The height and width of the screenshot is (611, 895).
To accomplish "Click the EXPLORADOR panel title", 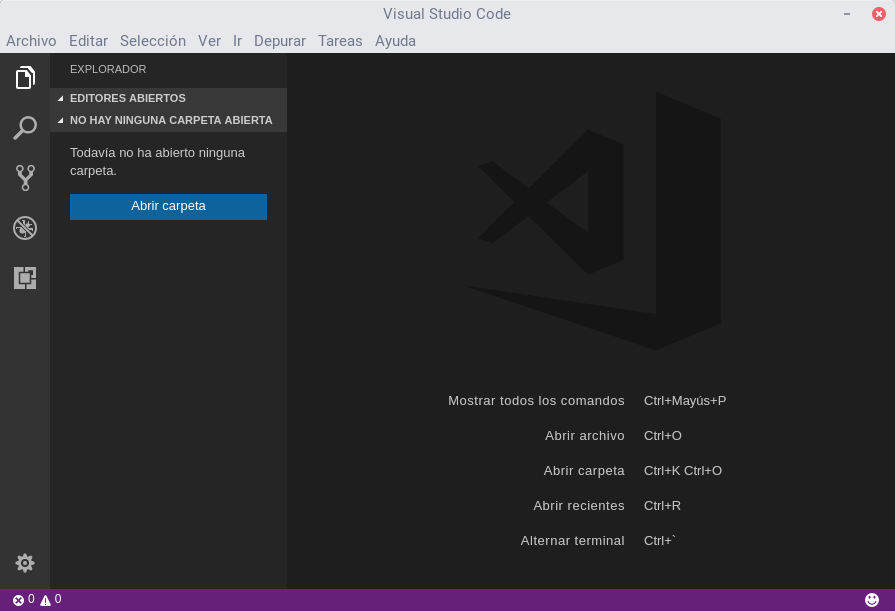I will coord(108,69).
